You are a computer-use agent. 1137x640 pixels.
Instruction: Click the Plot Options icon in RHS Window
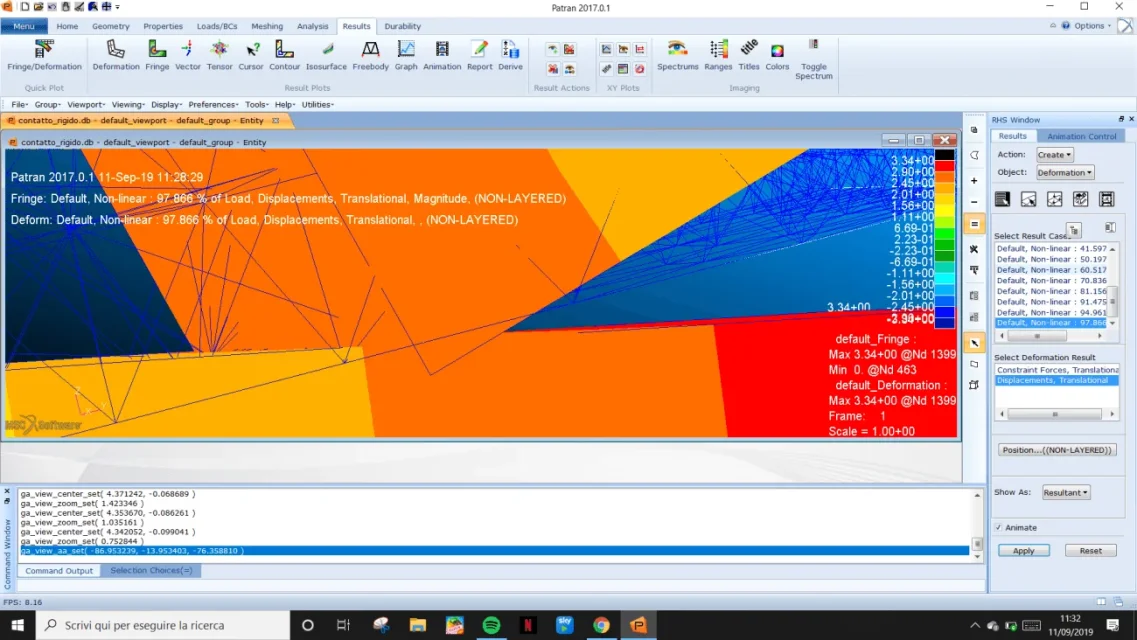(1080, 199)
